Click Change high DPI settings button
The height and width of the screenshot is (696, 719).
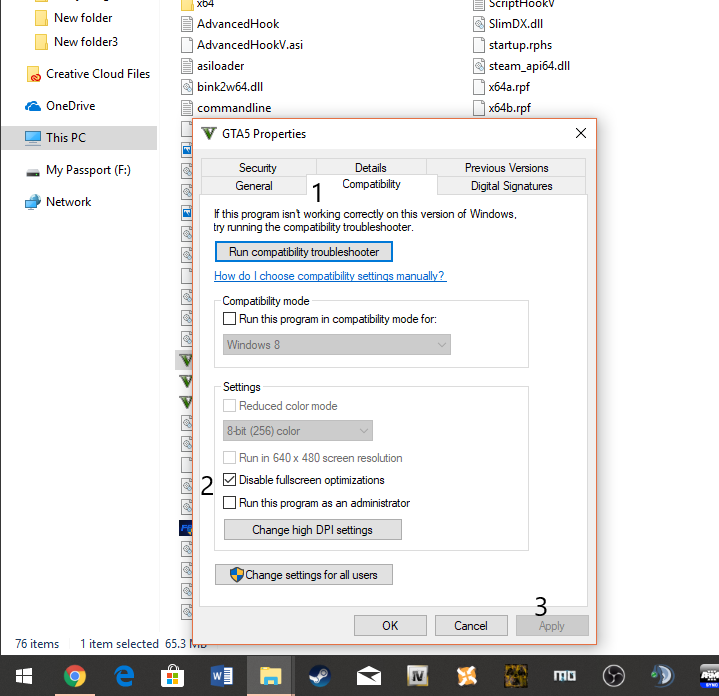[x=312, y=530]
